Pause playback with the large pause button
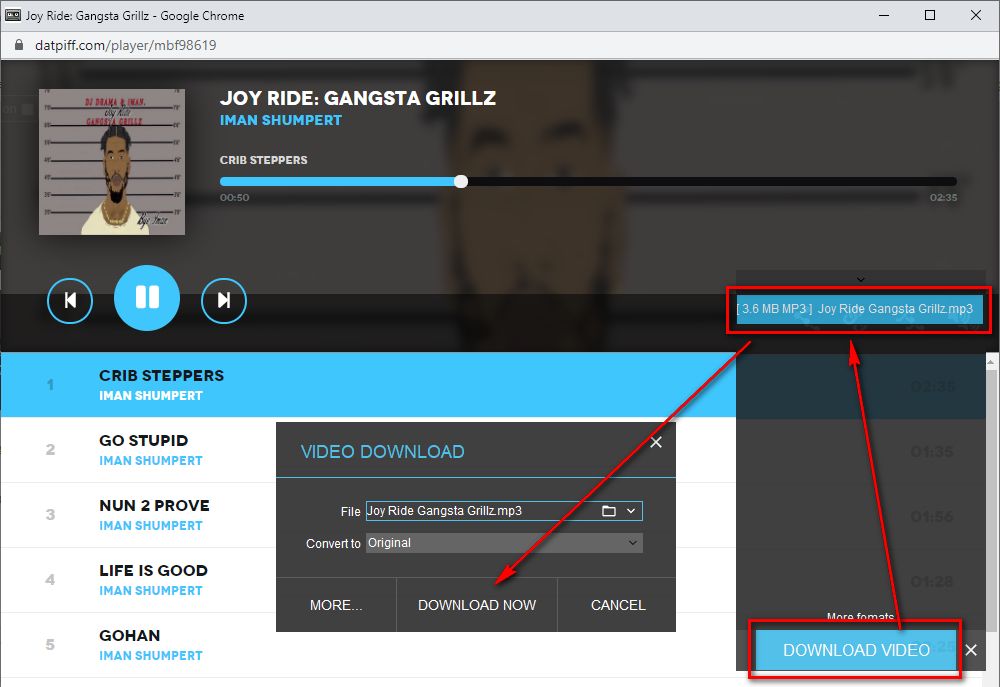The width and height of the screenshot is (1000, 687). pos(147,298)
